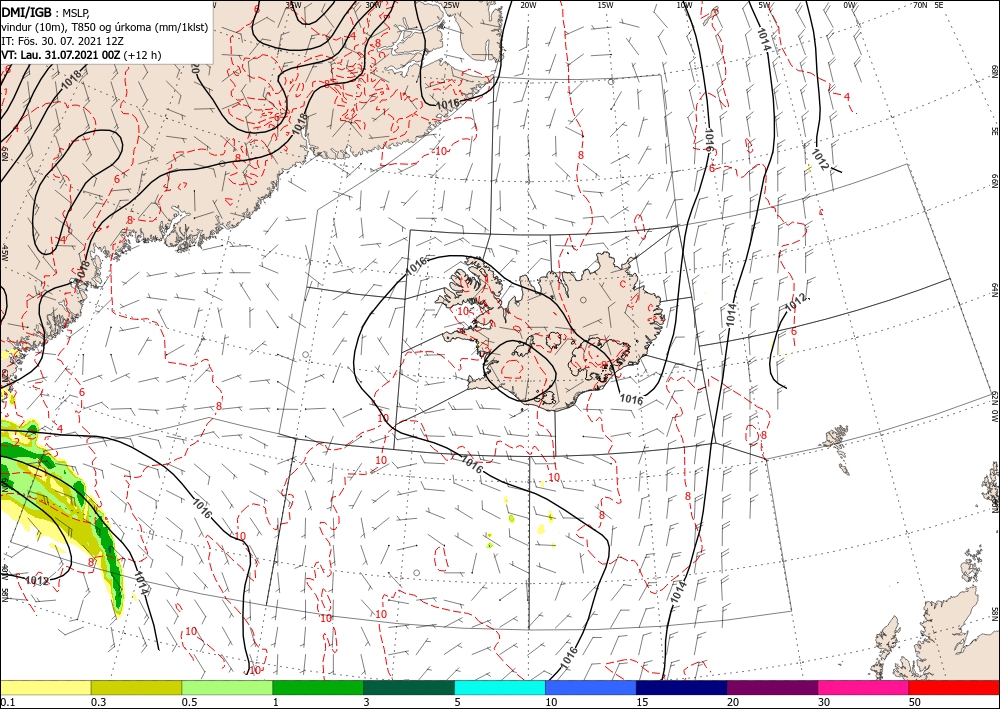This screenshot has width=1000, height=709.
Task: Click the "0.3" legend scale label
Action: [98, 702]
